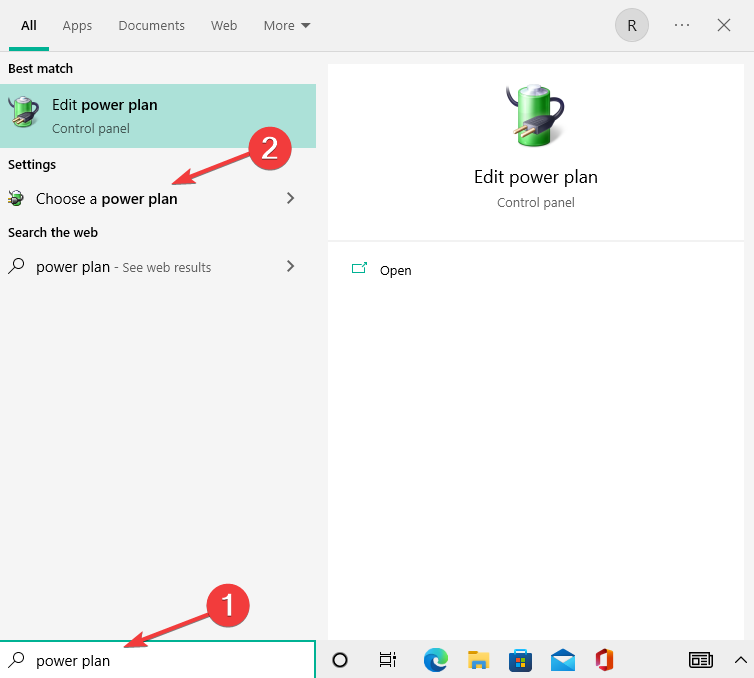Click the Settings section heading
This screenshot has width=754, height=678.
pyautogui.click(x=32, y=164)
